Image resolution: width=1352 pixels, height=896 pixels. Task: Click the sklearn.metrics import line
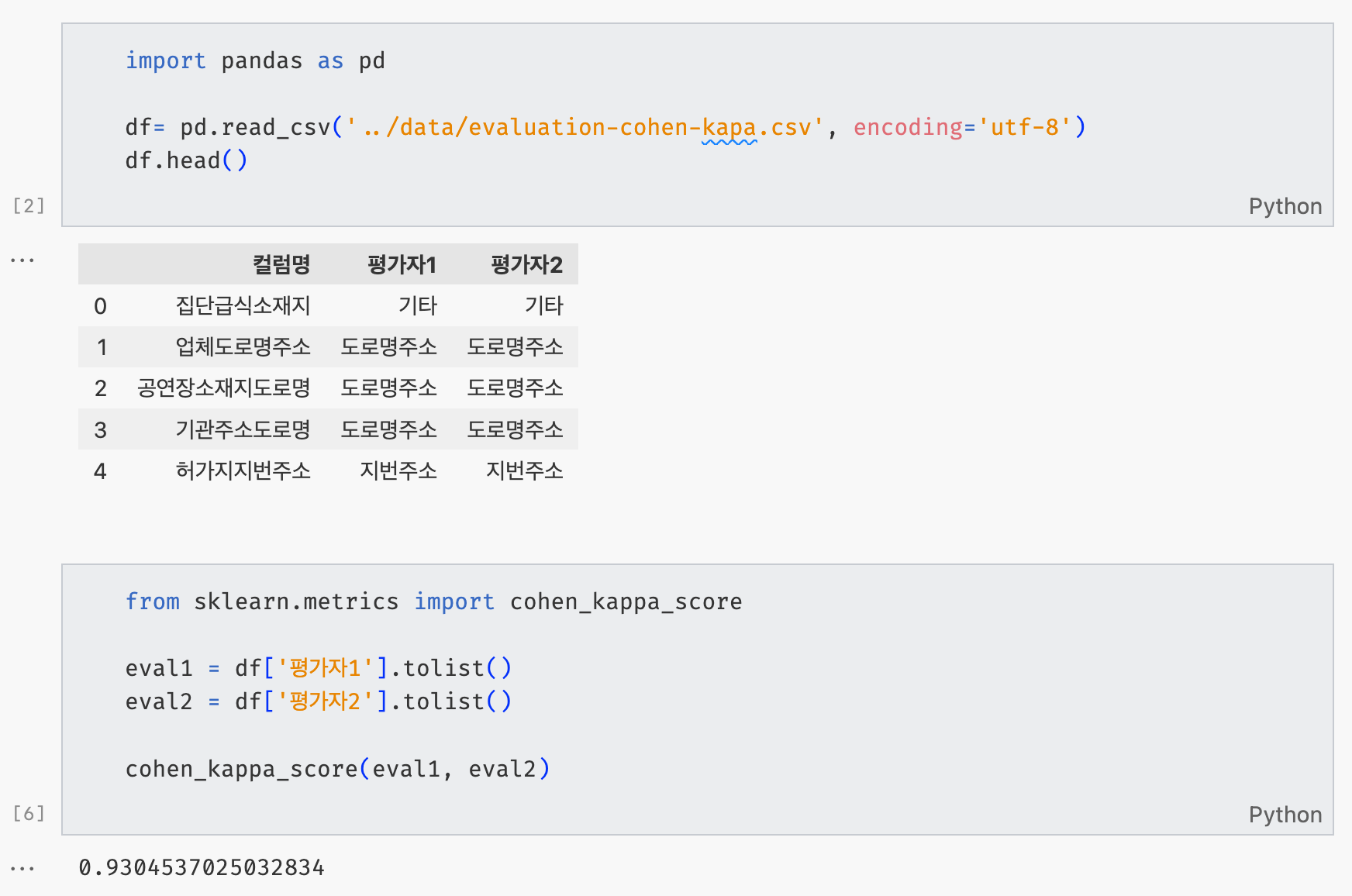[x=433, y=602]
